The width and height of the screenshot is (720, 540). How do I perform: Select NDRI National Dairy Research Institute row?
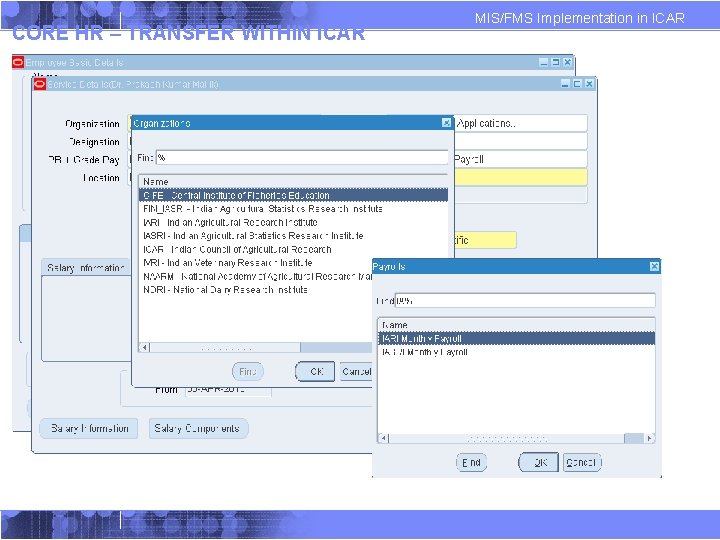(x=256, y=290)
